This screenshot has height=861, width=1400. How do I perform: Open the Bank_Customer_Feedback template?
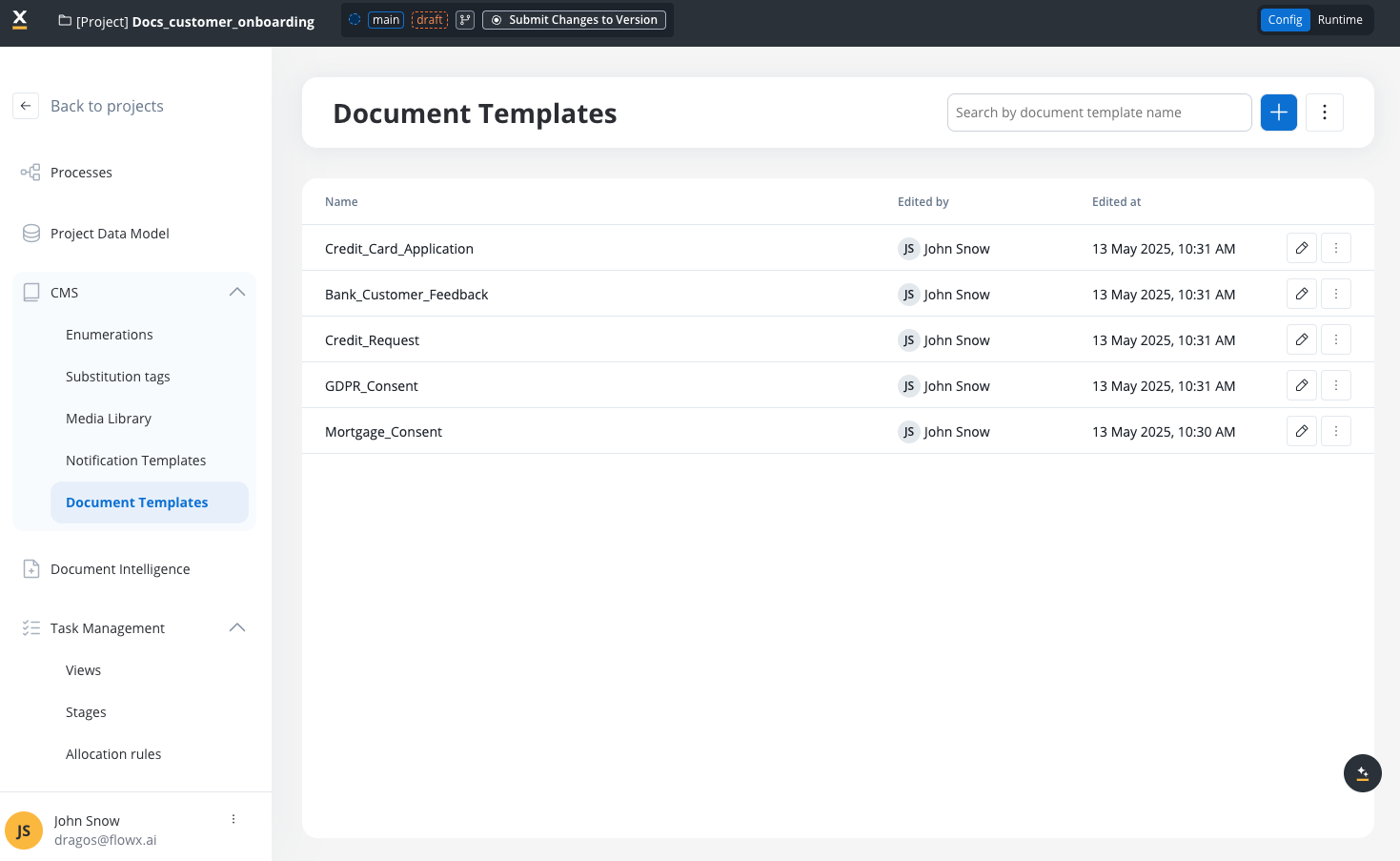click(406, 295)
